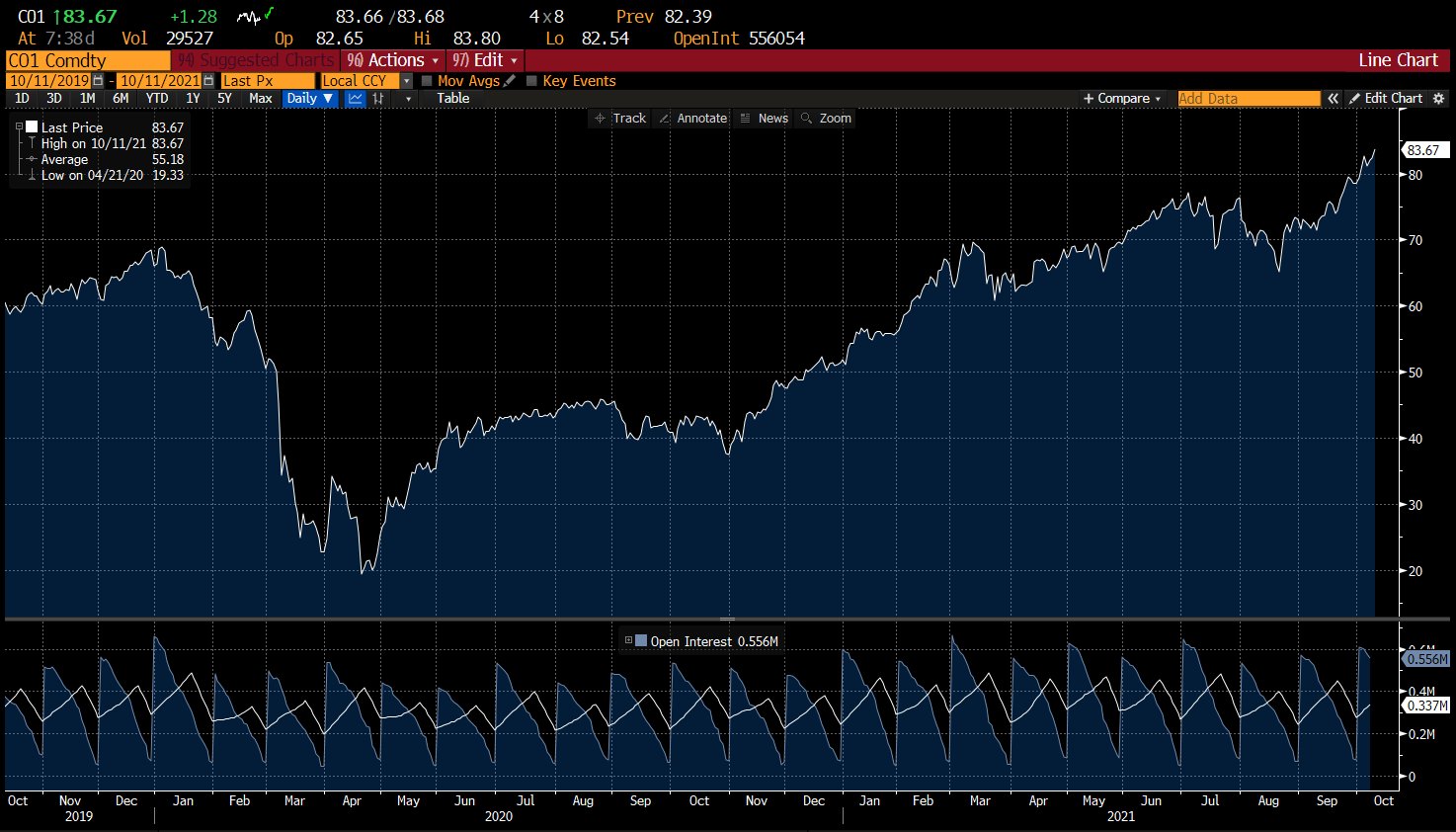Viewport: 1456px width, 832px height.
Task: Open the Actions menu
Action: coord(393,60)
